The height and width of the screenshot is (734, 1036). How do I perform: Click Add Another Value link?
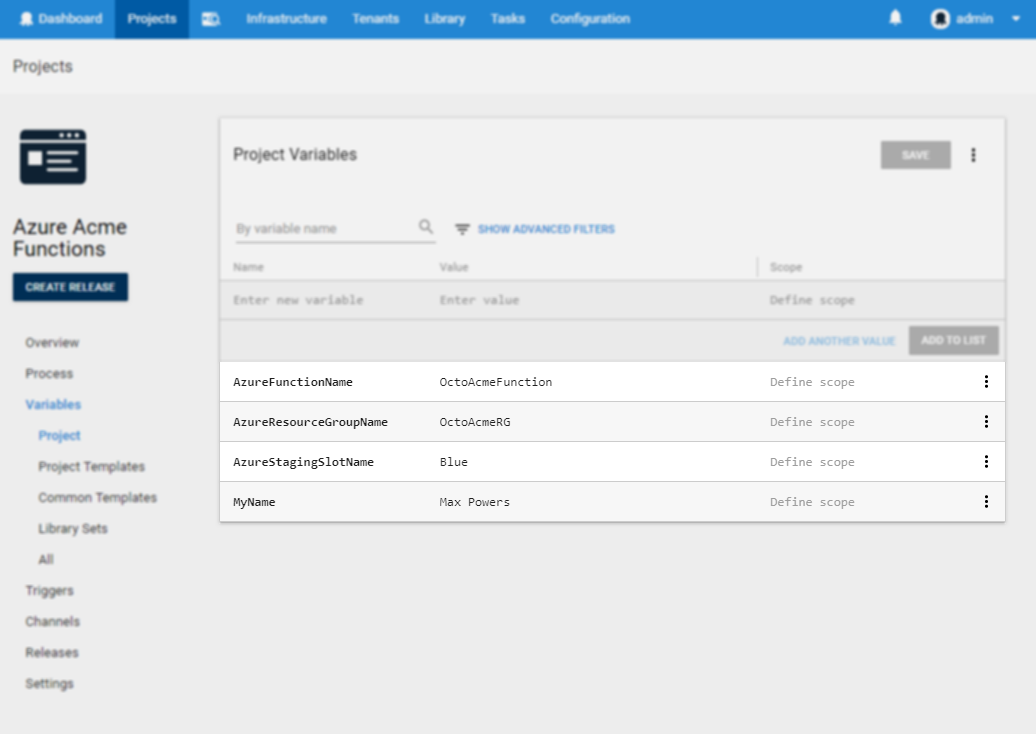coord(839,341)
